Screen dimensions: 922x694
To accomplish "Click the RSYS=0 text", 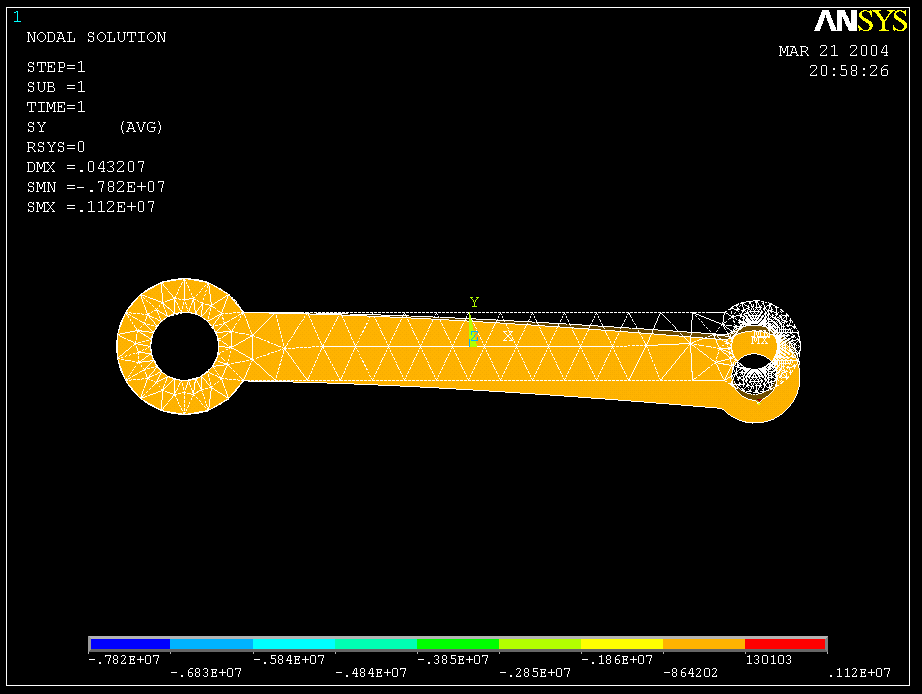I will click(56, 147).
